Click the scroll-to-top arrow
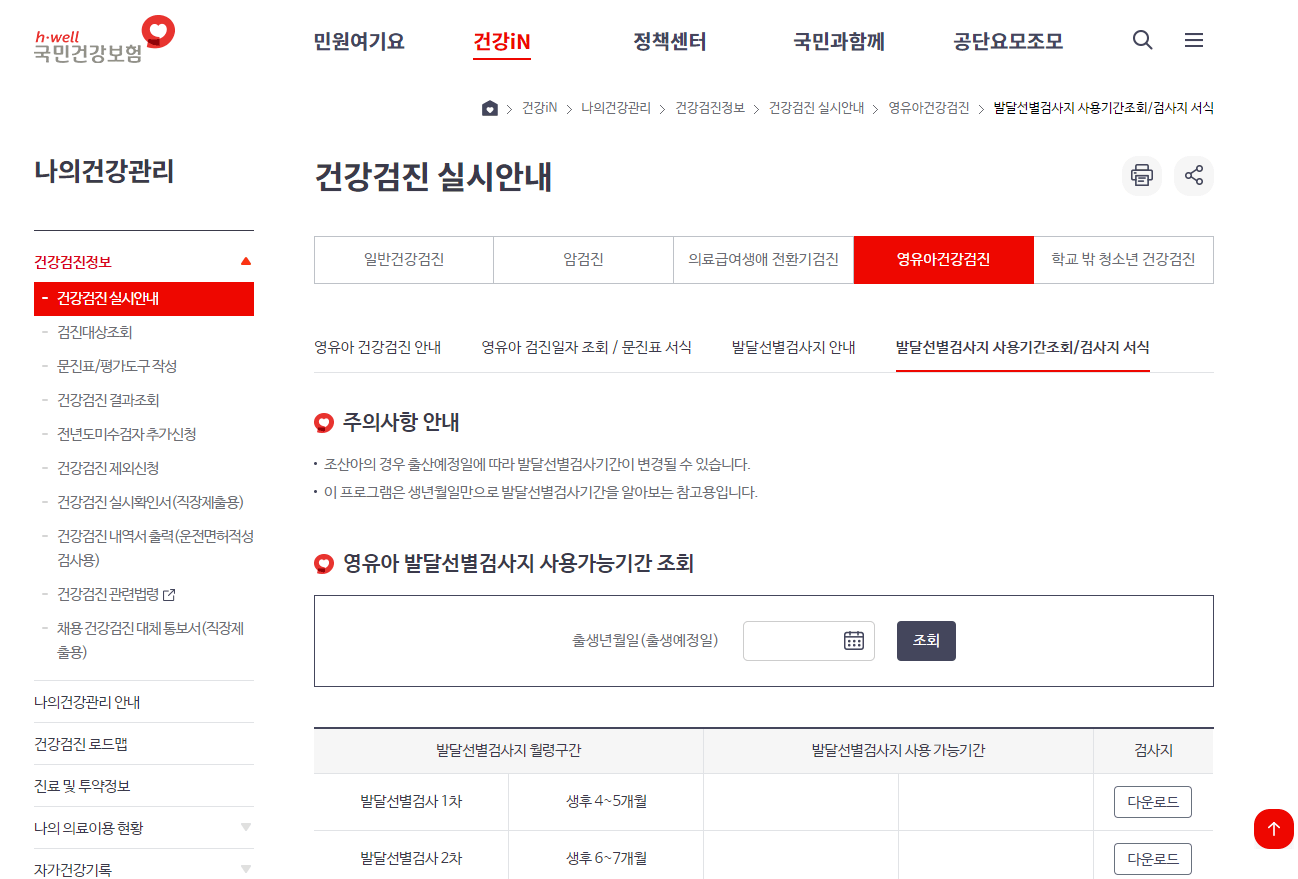Image resolution: width=1298 pixels, height=879 pixels. pyautogui.click(x=1273, y=828)
